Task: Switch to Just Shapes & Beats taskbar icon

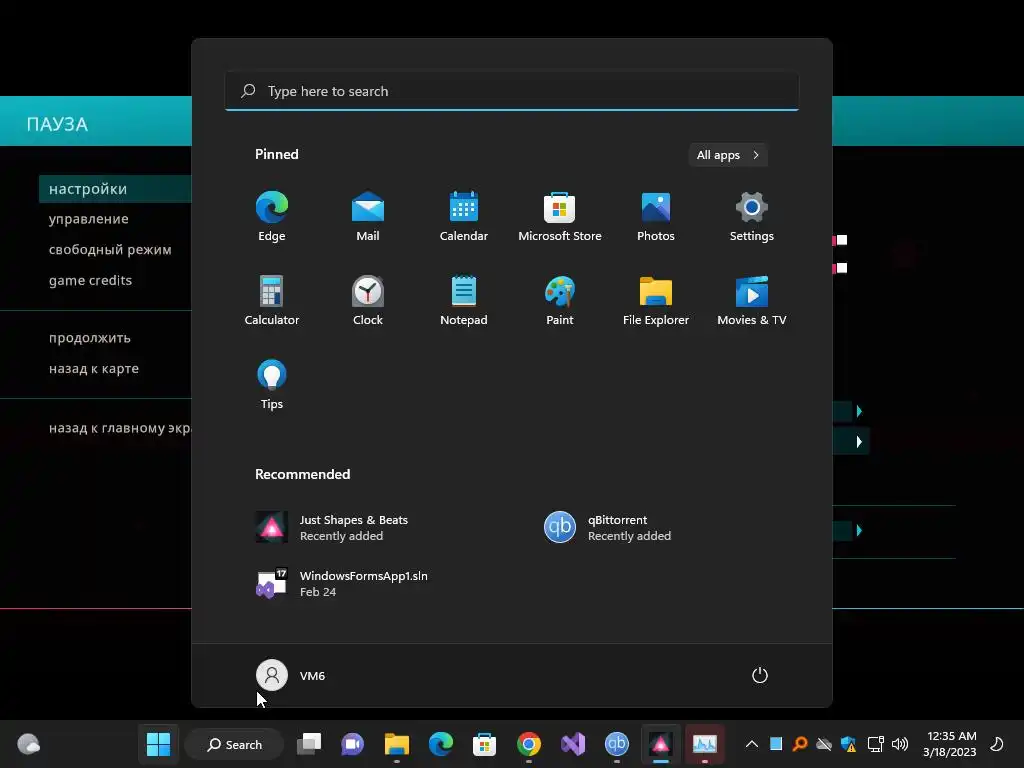Action: click(660, 744)
